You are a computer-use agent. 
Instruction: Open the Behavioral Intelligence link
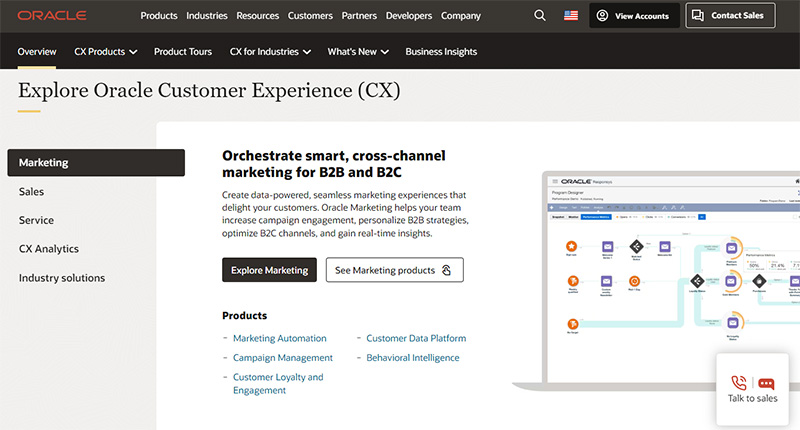click(x=413, y=358)
